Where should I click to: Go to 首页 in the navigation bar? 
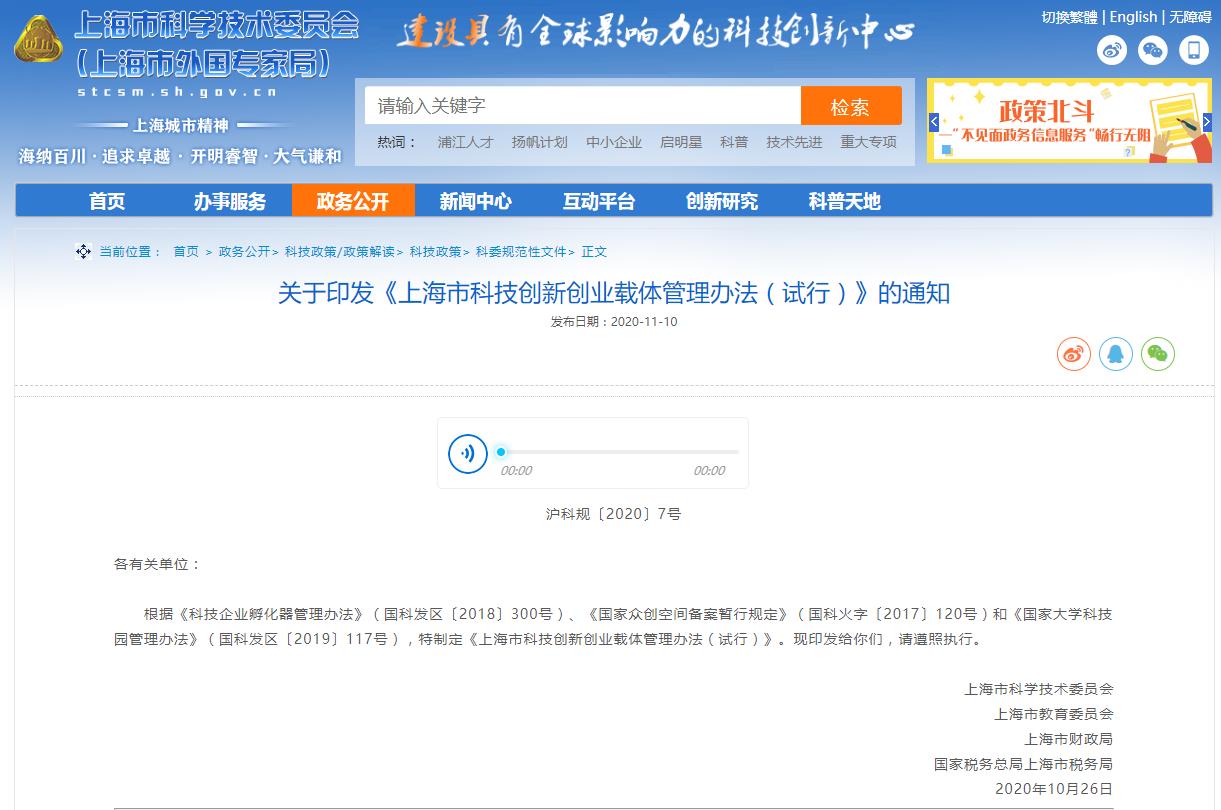coord(107,201)
